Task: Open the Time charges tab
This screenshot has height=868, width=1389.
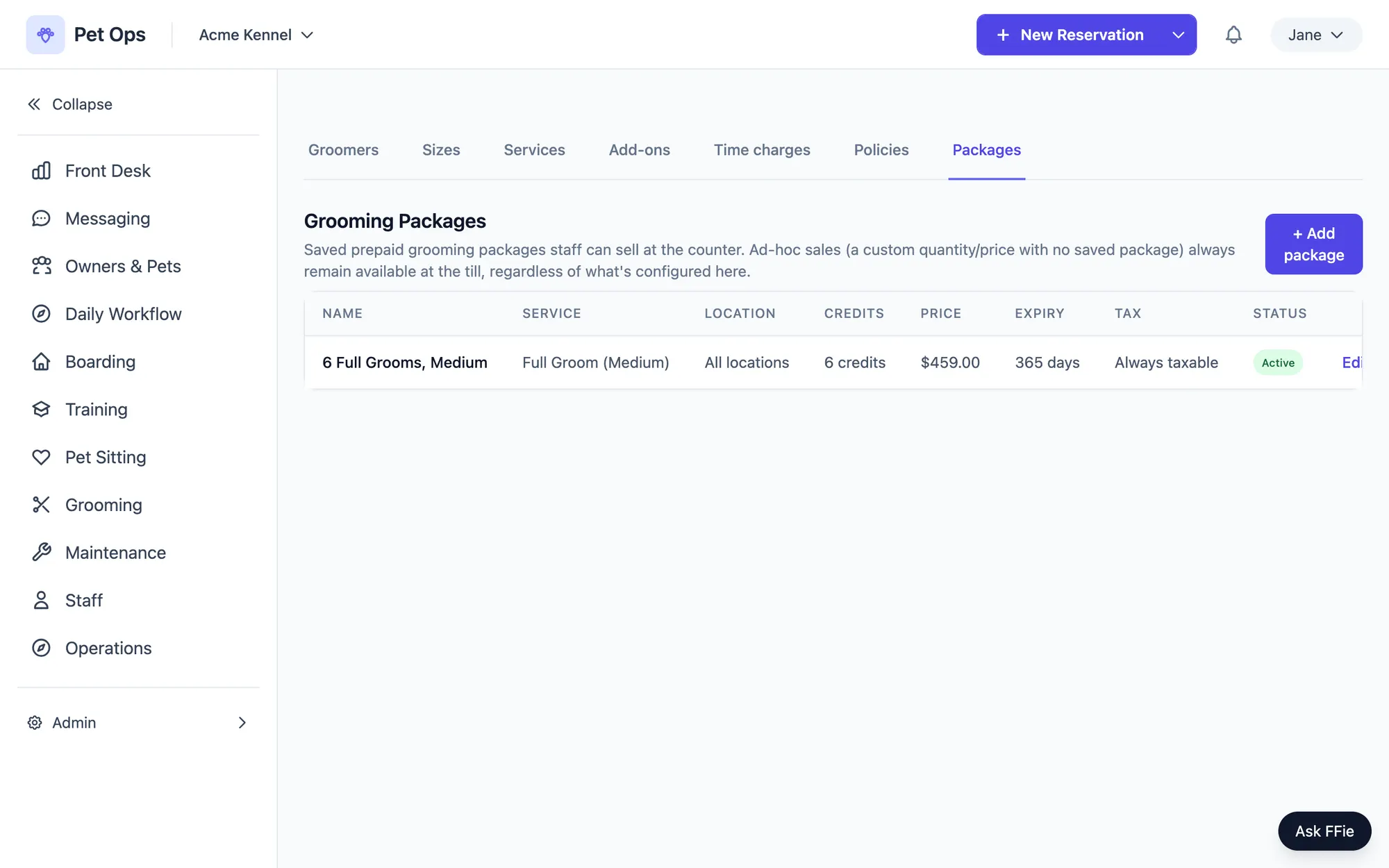Action: pyautogui.click(x=762, y=150)
